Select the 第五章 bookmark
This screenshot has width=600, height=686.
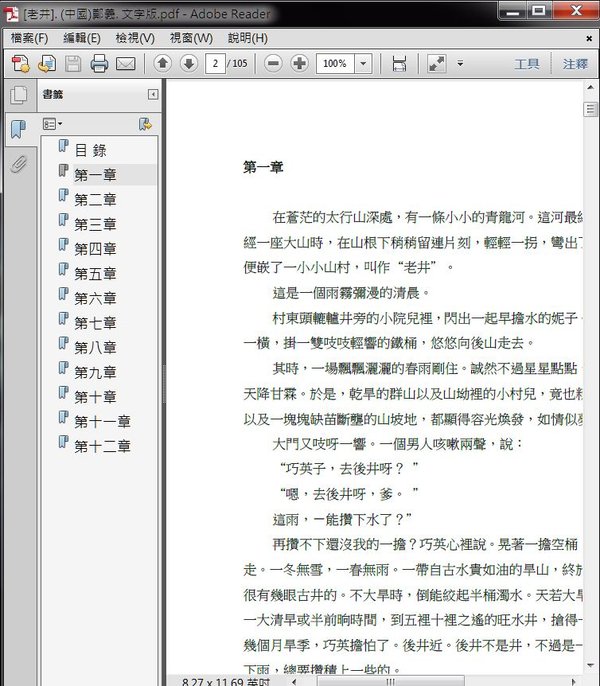95,273
